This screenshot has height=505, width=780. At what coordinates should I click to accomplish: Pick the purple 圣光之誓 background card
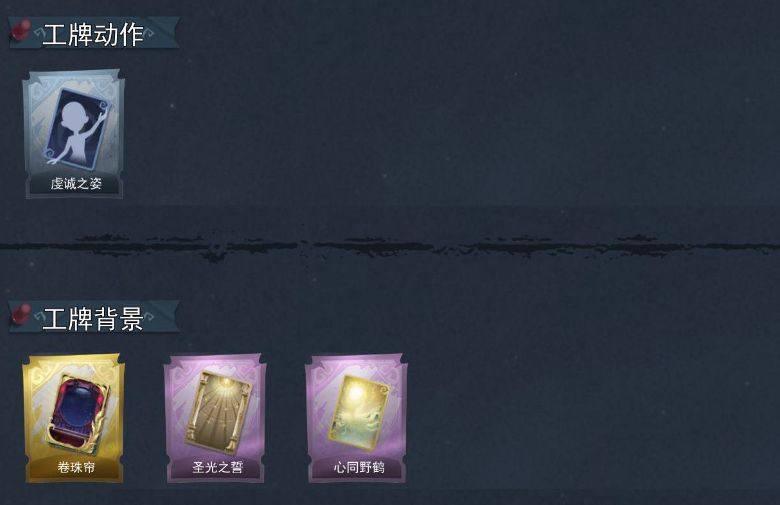(214, 418)
